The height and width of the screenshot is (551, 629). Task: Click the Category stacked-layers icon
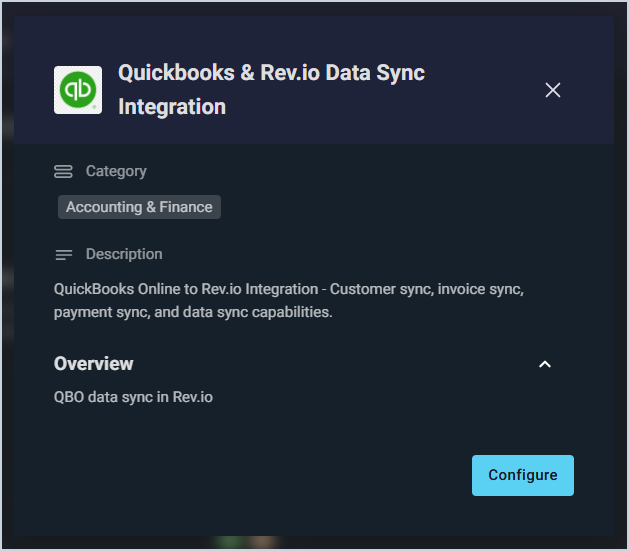63,172
